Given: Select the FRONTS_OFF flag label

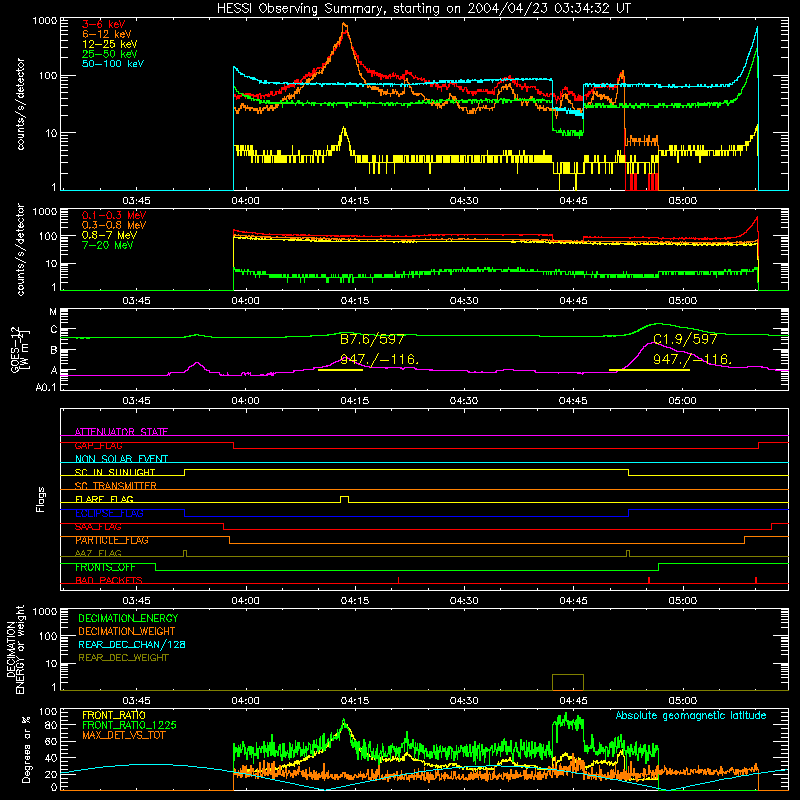Looking at the screenshot, I should click(105, 567).
